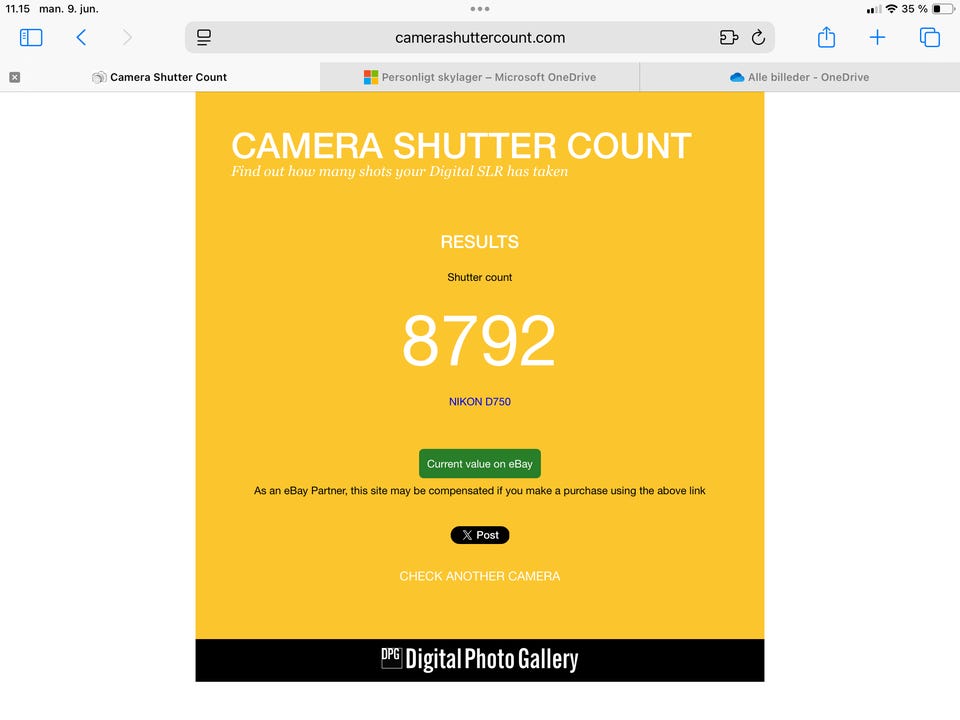Click the RESULTS heading text
Screen dimensions: 960x720
pos(480,242)
